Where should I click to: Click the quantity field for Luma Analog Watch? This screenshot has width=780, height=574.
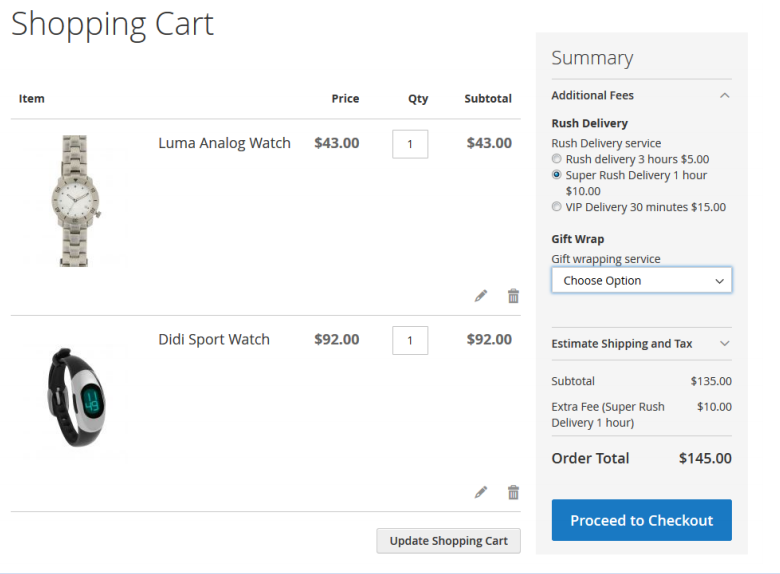410,144
